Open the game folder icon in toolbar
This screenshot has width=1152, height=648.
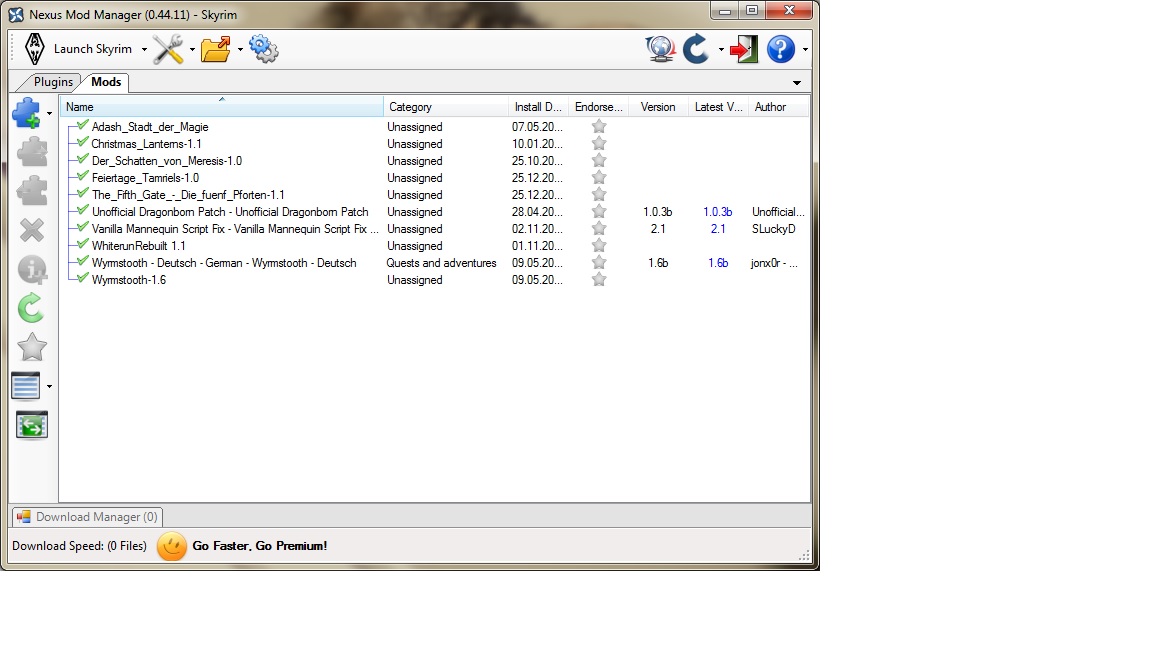215,49
